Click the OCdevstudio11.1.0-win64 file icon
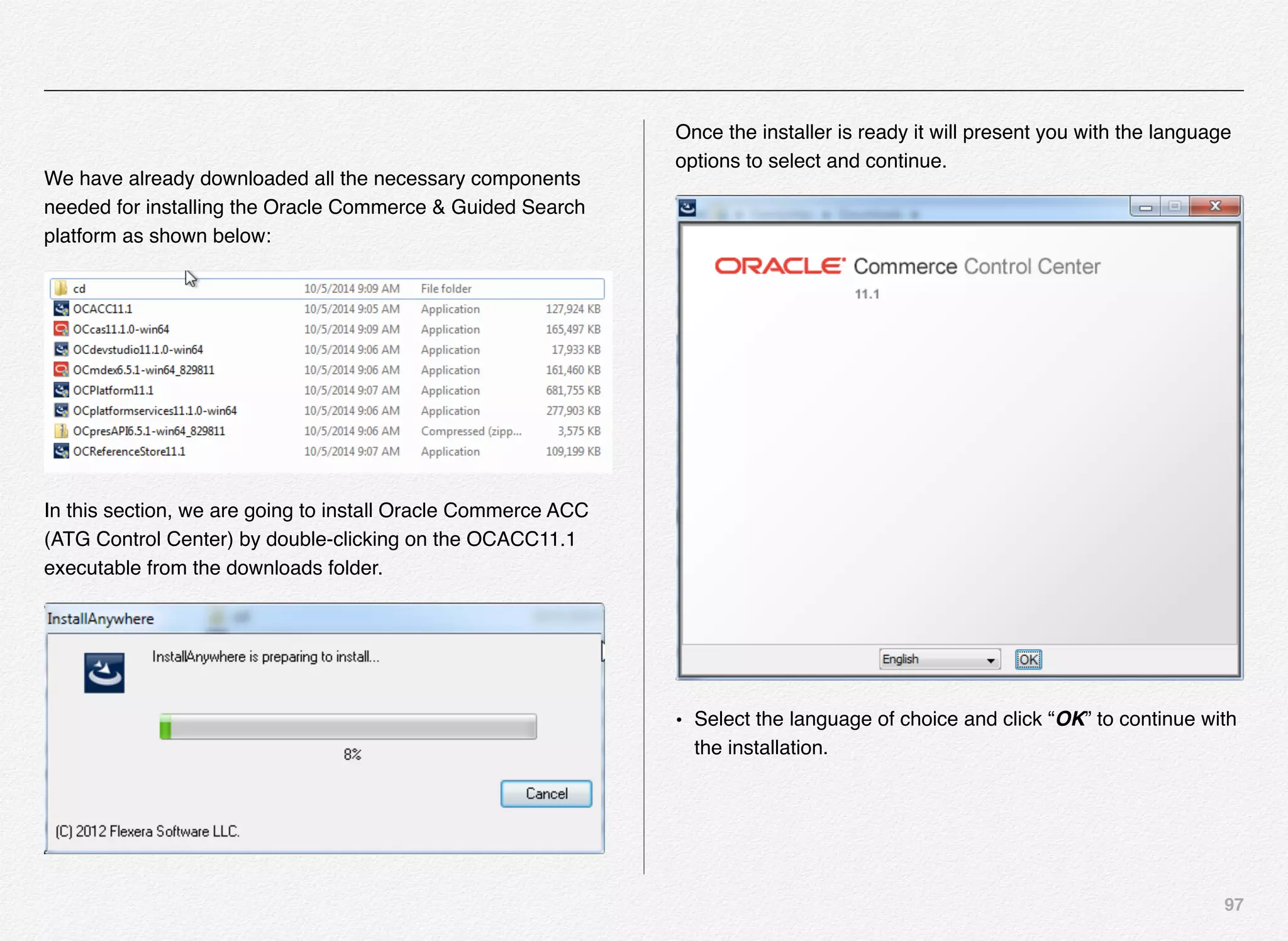Screen dimensions: 1288x941 pyautogui.click(x=61, y=349)
